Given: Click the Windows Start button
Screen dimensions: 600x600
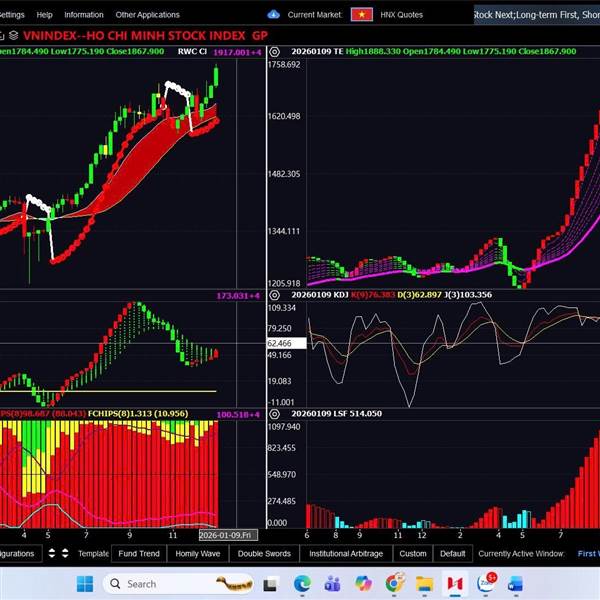Looking at the screenshot, I should tap(86, 583).
